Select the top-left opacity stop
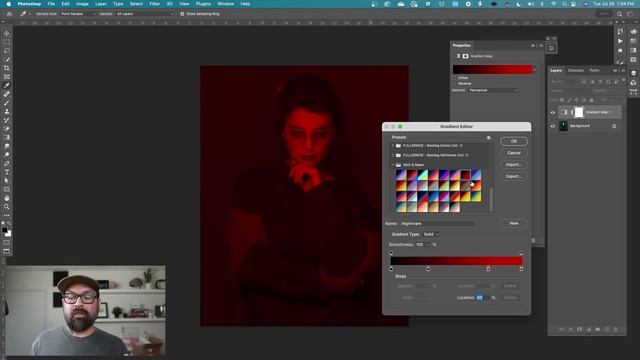This screenshot has width=640, height=360. (391, 253)
